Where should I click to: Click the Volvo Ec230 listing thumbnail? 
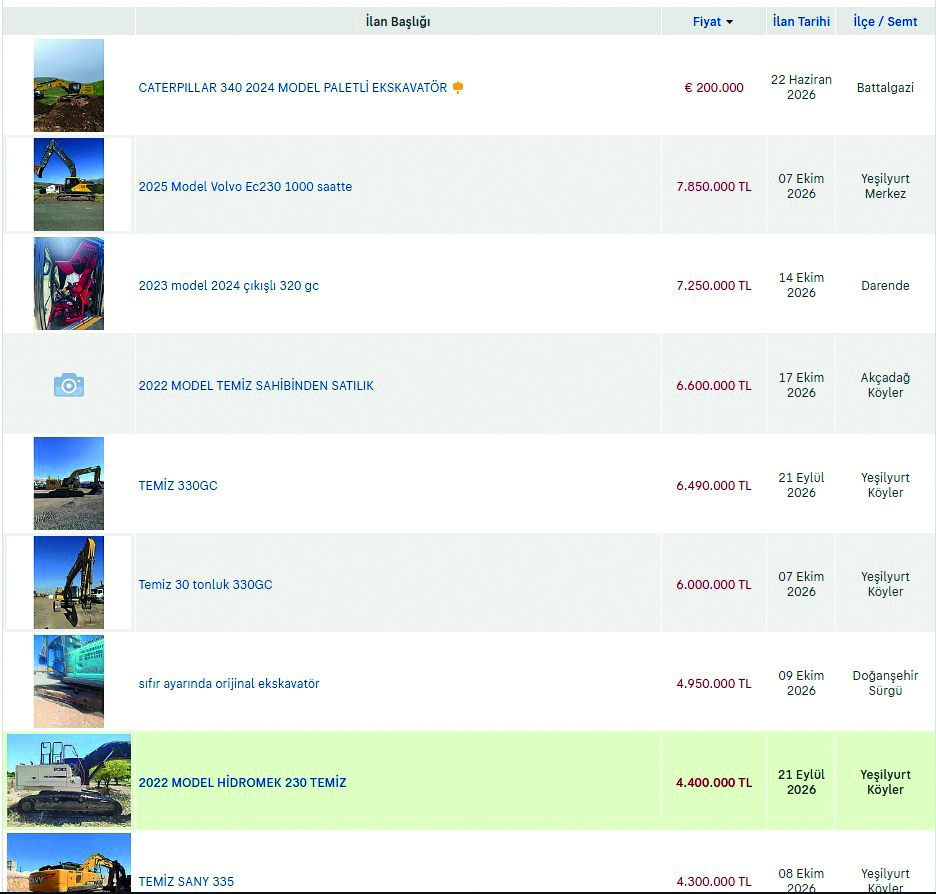pyautogui.click(x=69, y=184)
